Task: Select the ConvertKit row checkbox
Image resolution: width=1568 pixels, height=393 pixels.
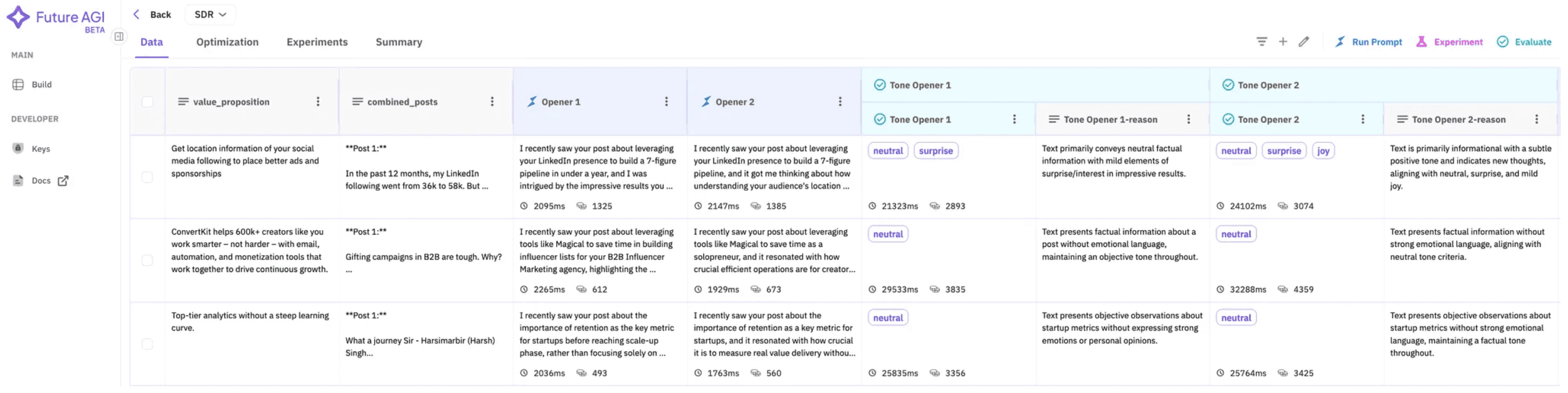Action: [147, 260]
